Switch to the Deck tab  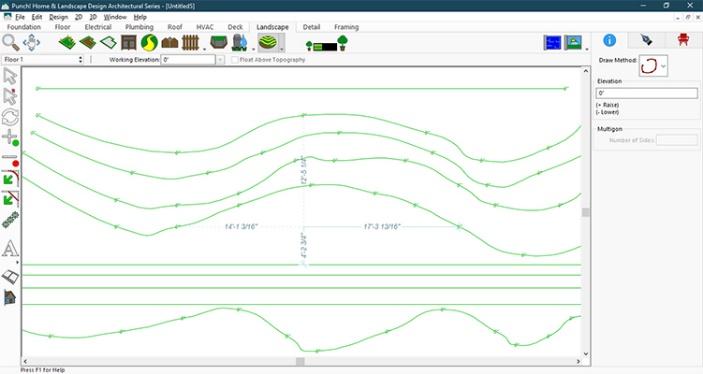(x=235, y=27)
